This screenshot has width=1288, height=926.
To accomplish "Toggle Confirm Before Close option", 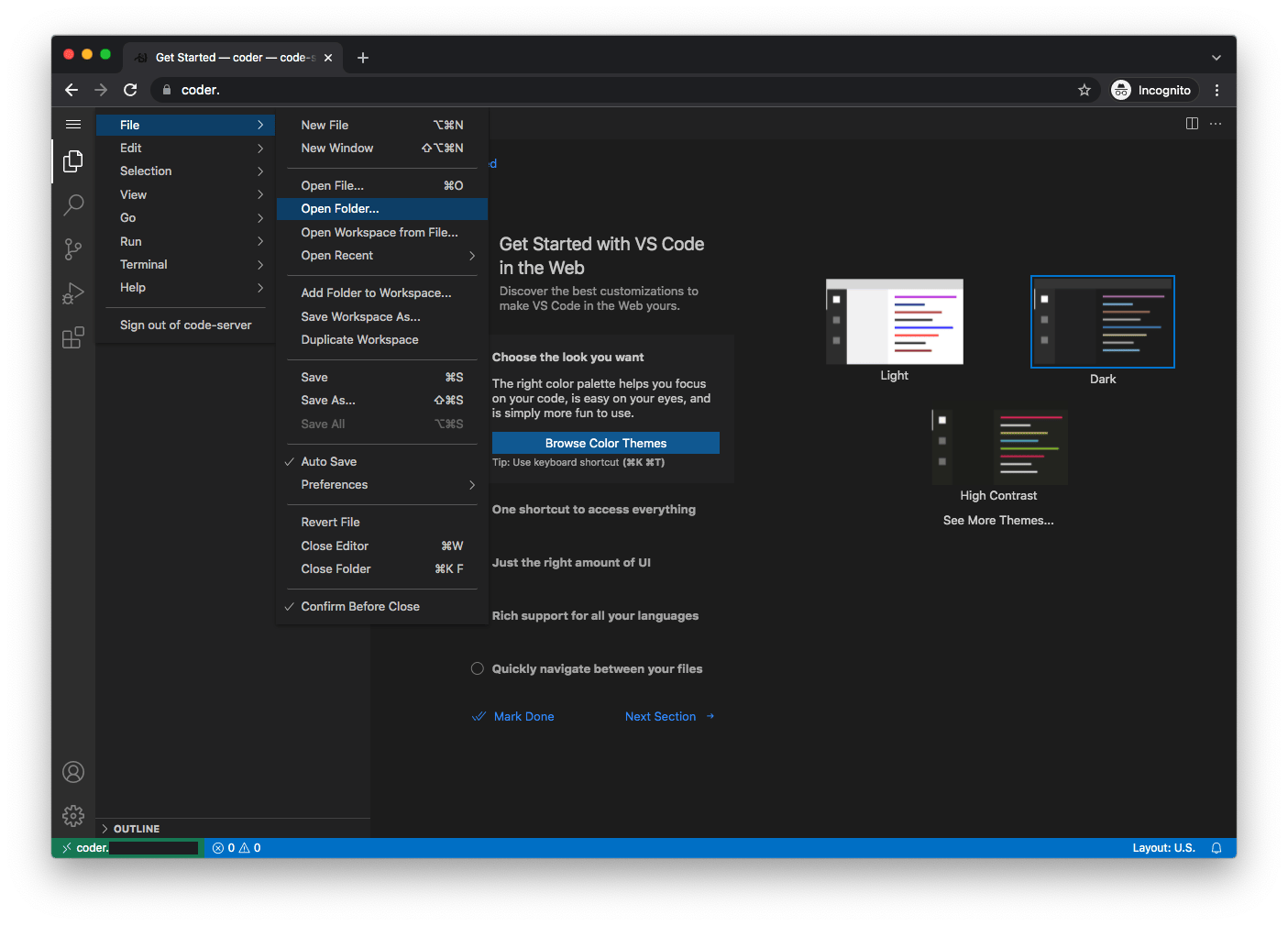I will pos(360,606).
